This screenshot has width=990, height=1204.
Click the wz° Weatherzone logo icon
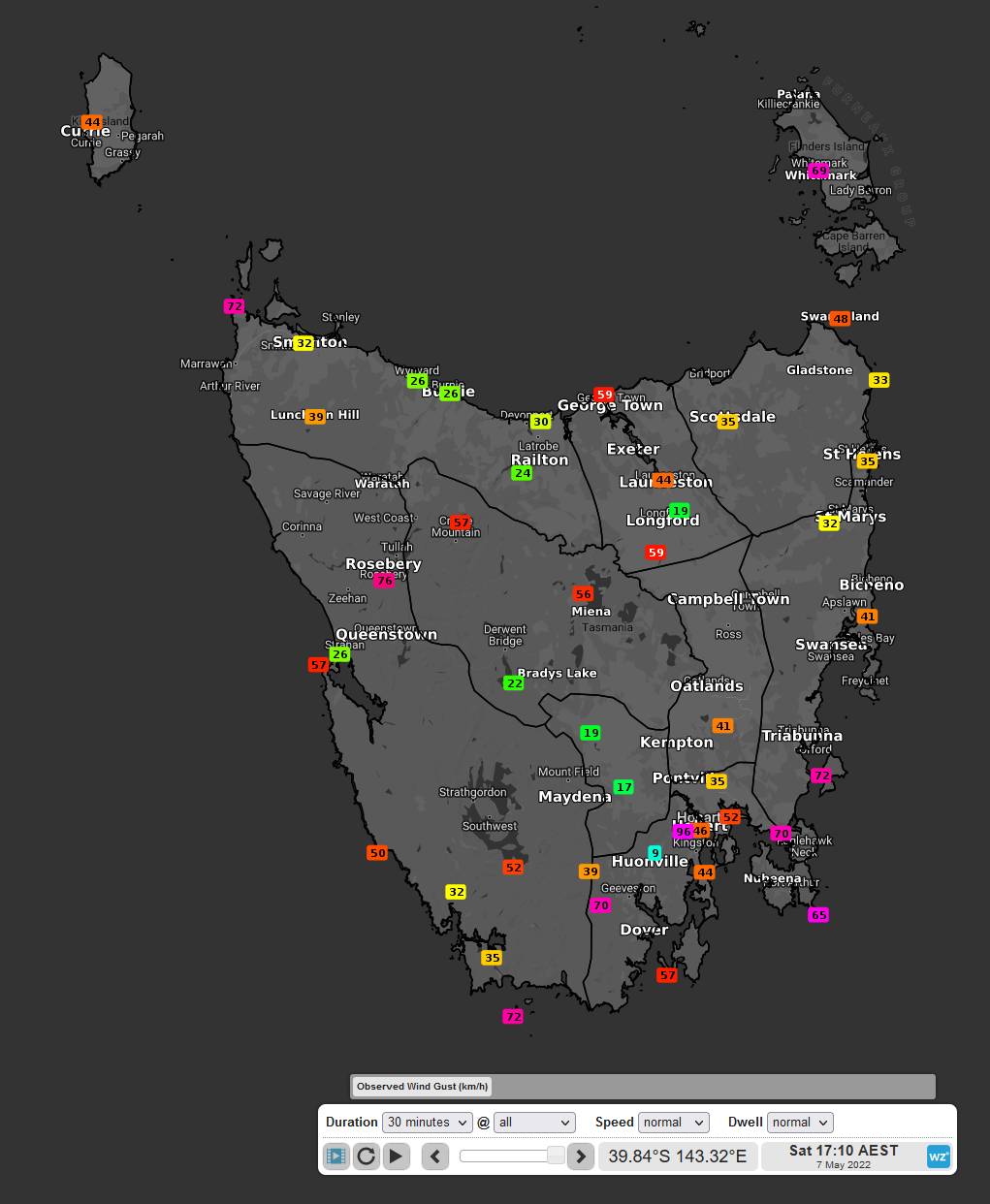938,1156
